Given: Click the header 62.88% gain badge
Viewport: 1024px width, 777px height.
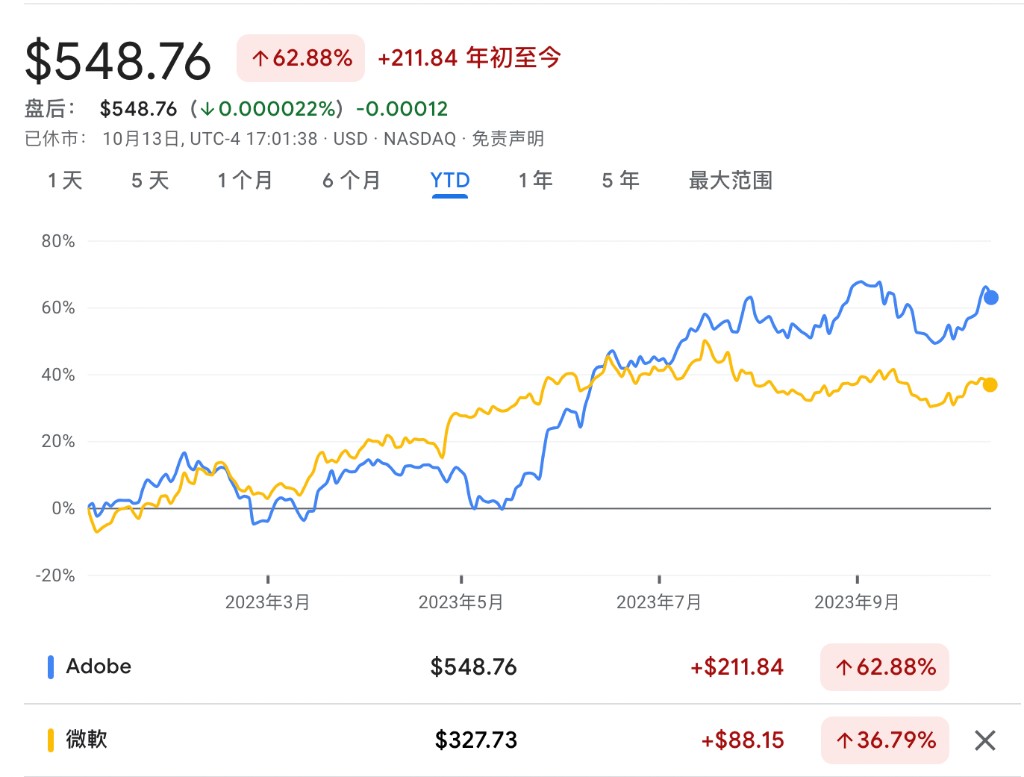Looking at the screenshot, I should [300, 59].
